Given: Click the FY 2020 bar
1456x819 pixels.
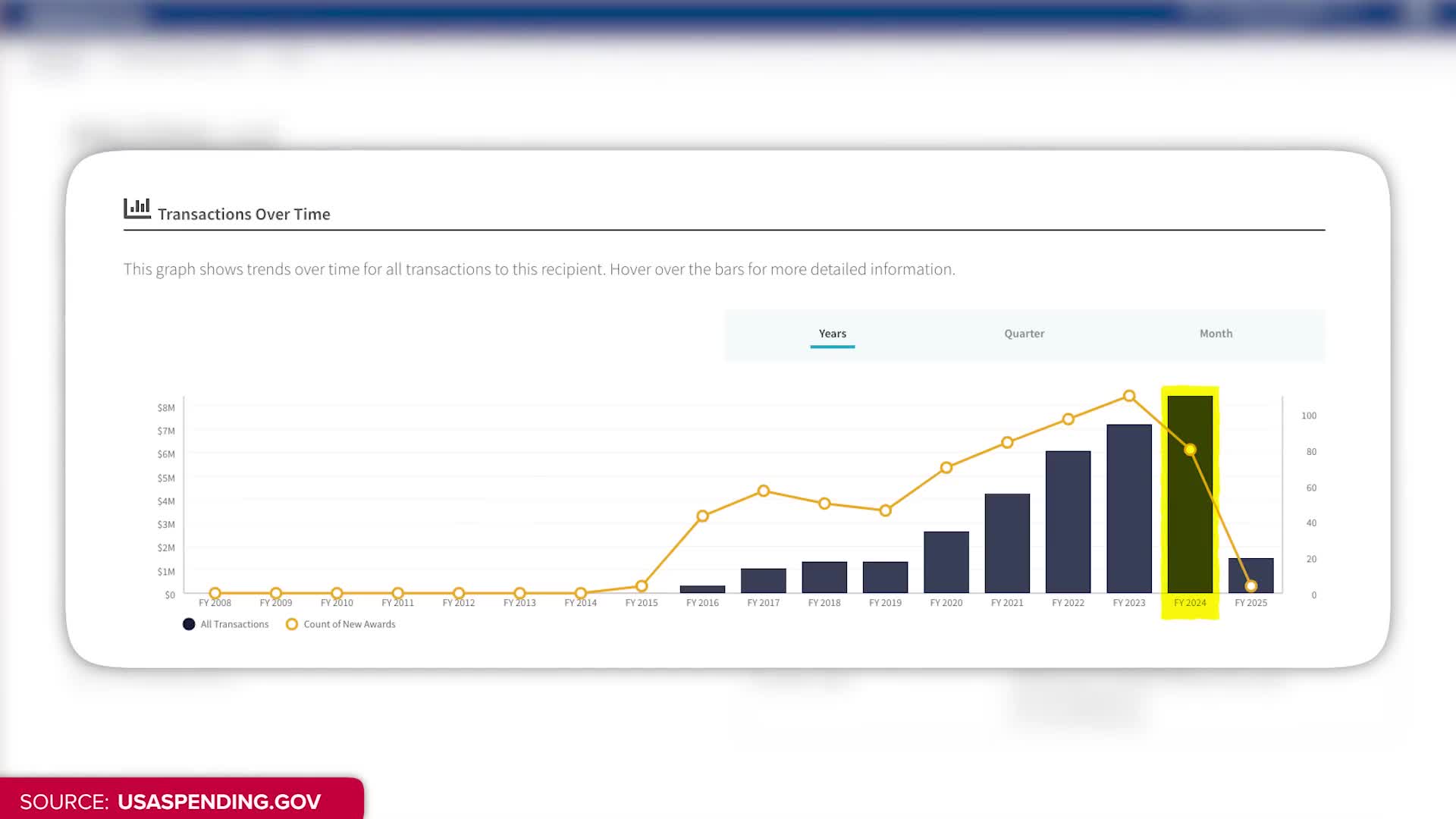Looking at the screenshot, I should tap(946, 562).
